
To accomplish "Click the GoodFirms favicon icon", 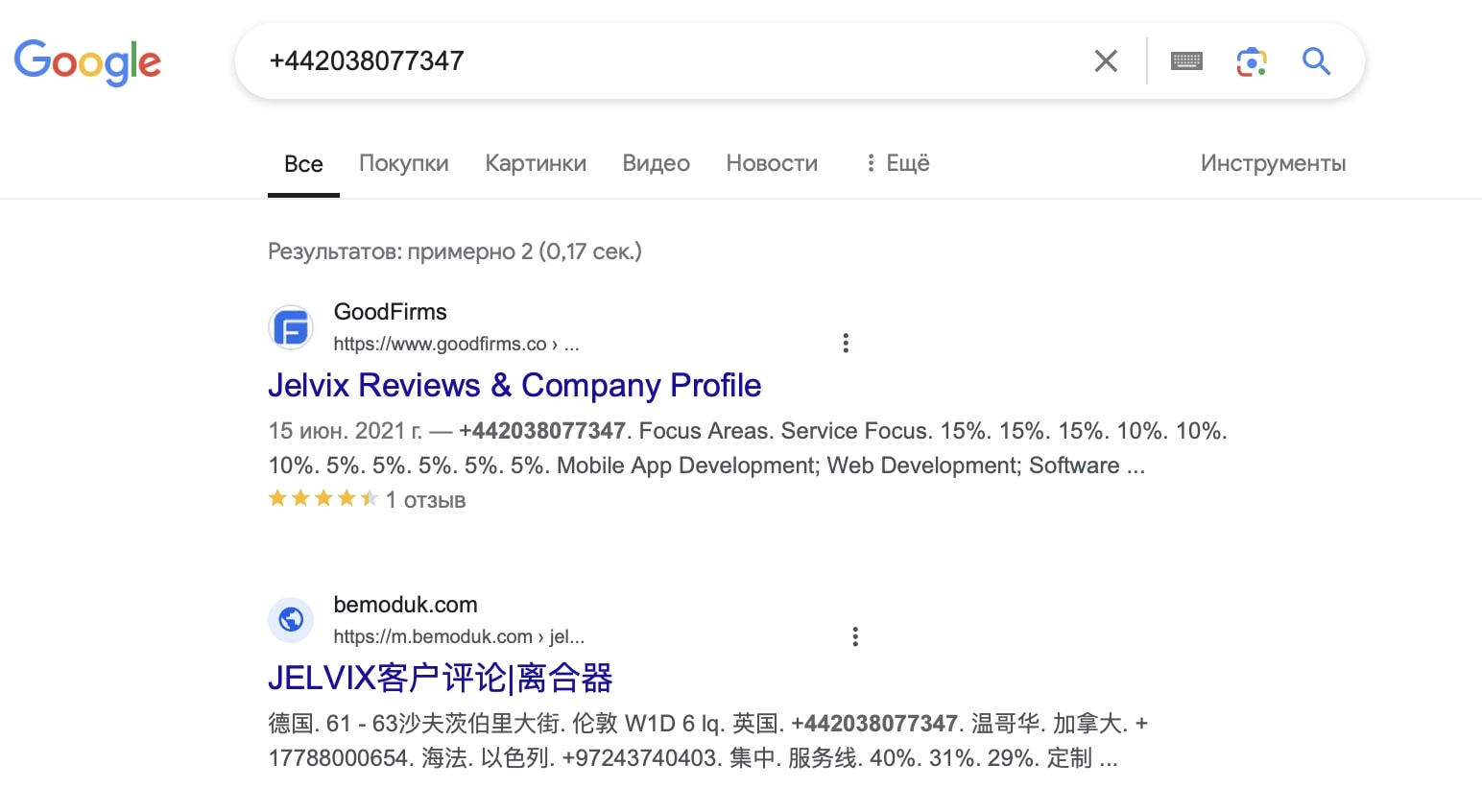I will coord(291,328).
